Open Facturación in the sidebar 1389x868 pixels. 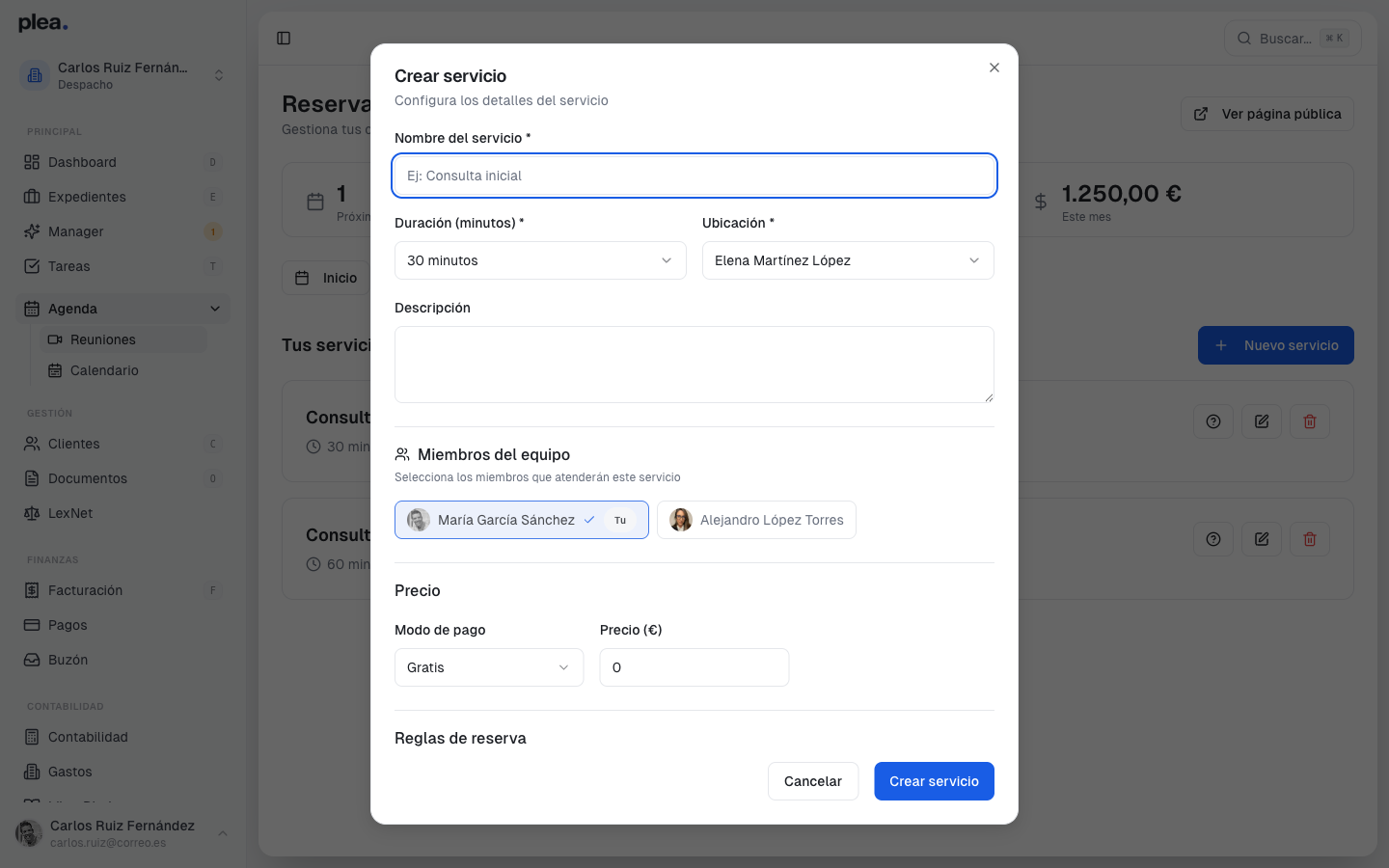123,590
